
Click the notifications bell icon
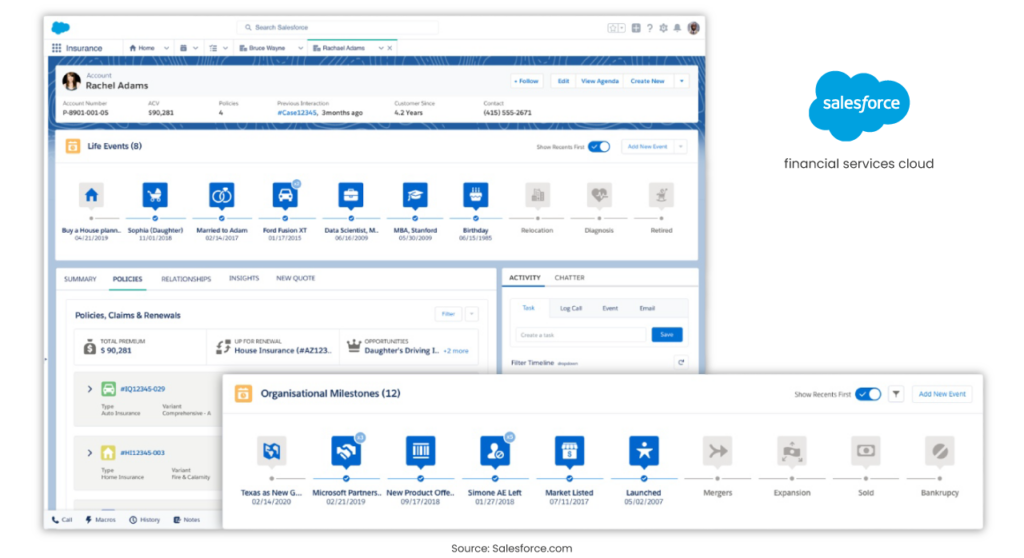(677, 27)
